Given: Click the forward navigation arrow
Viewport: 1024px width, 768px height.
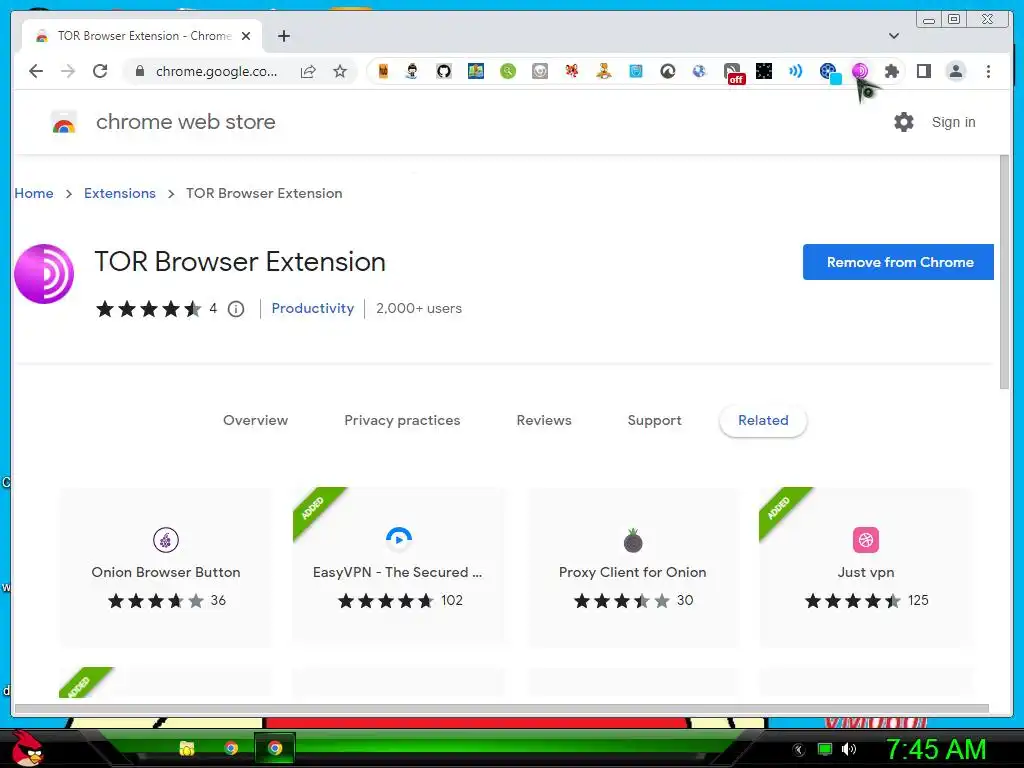Looking at the screenshot, I should tap(68, 71).
